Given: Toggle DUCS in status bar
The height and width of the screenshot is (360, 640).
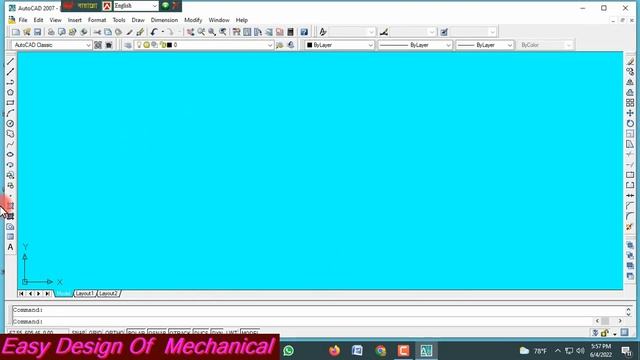Looking at the screenshot, I should coord(200,332).
